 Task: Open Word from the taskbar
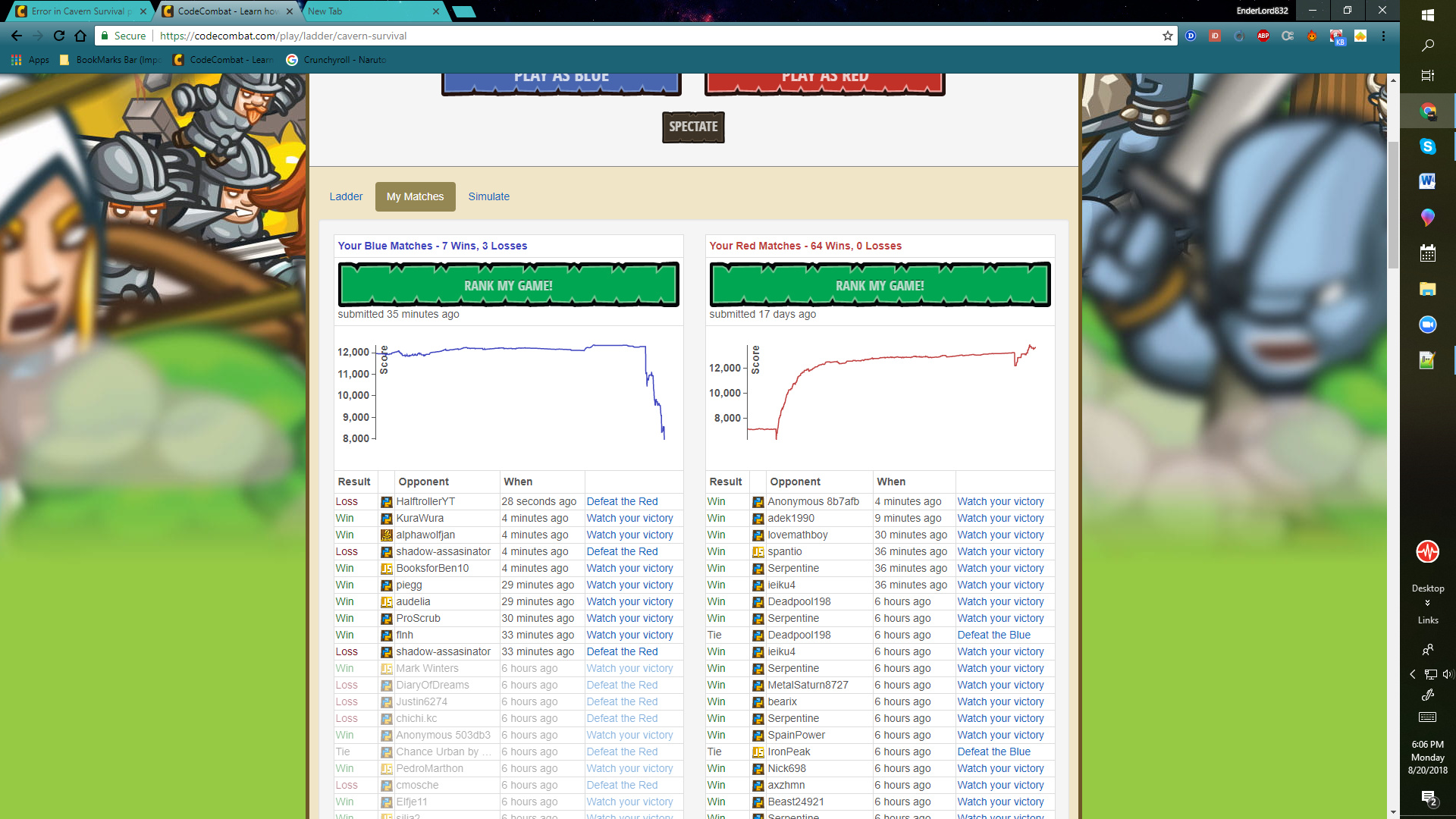tap(1428, 180)
